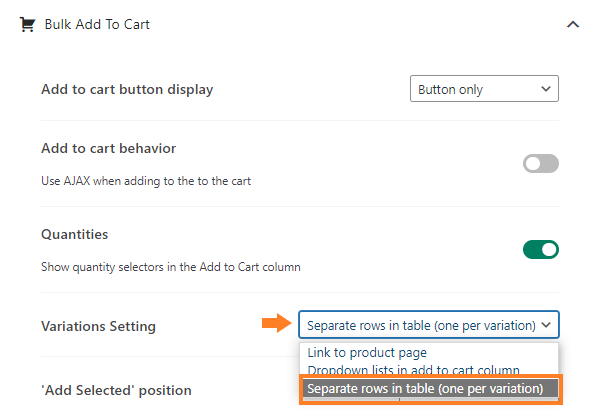Click the Quantities setting label

click(75, 234)
